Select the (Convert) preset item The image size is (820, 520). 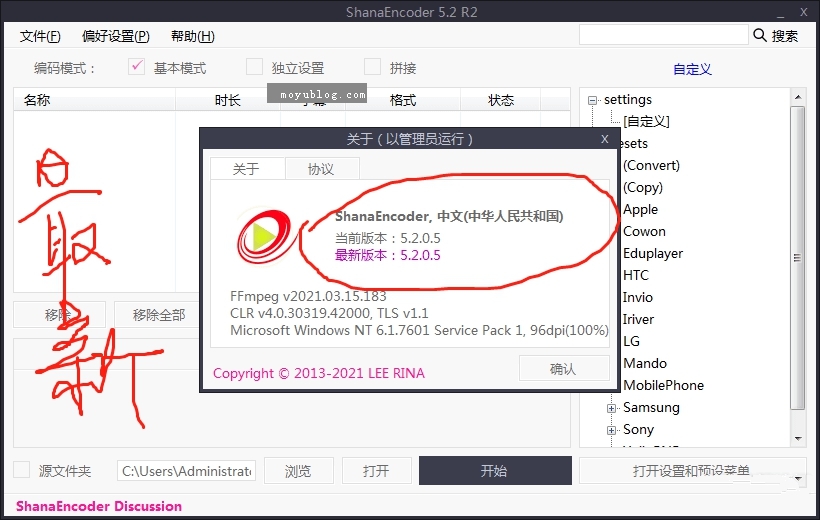[x=651, y=165]
